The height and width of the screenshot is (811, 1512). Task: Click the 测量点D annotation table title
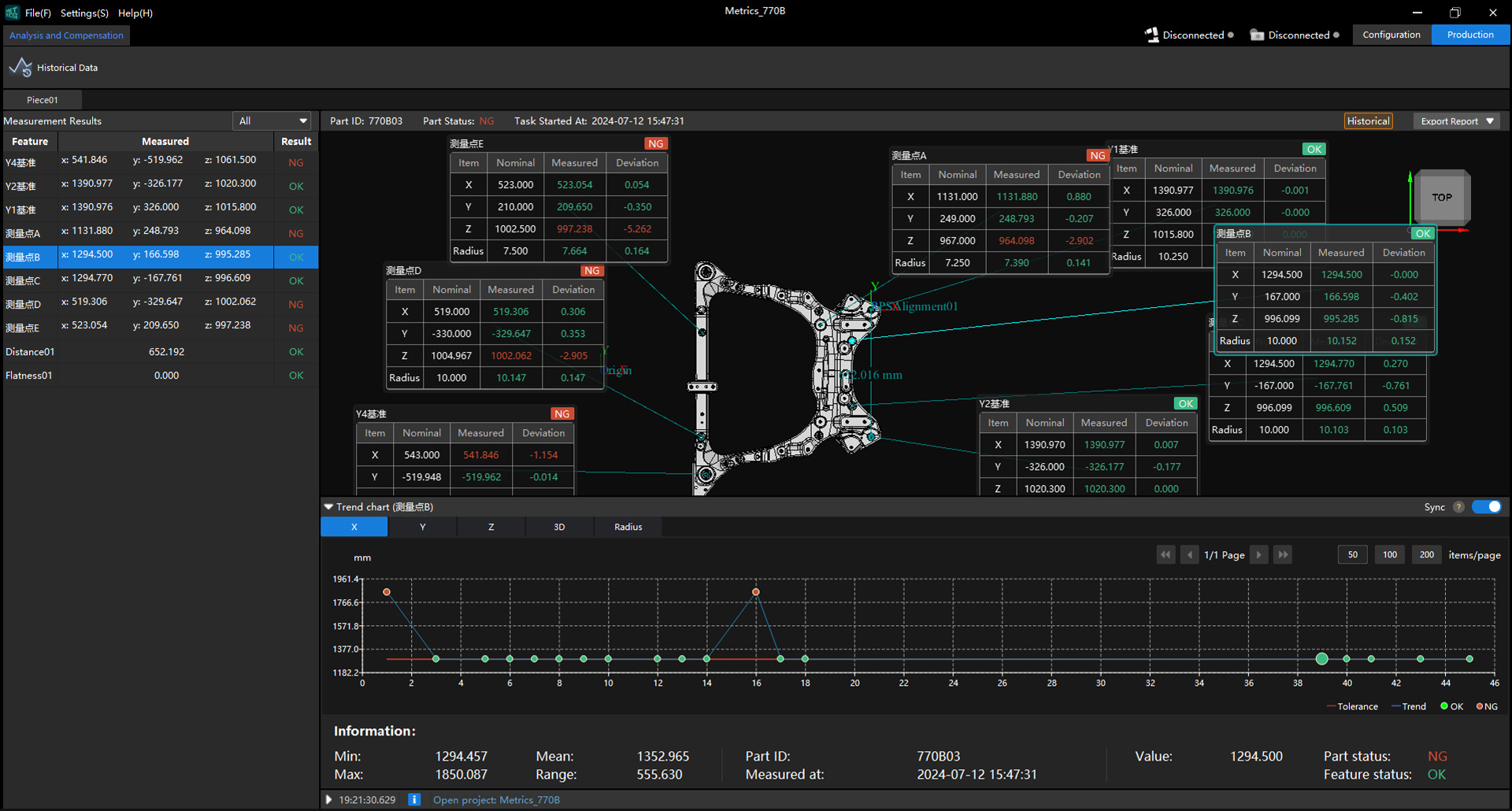pyautogui.click(x=403, y=270)
